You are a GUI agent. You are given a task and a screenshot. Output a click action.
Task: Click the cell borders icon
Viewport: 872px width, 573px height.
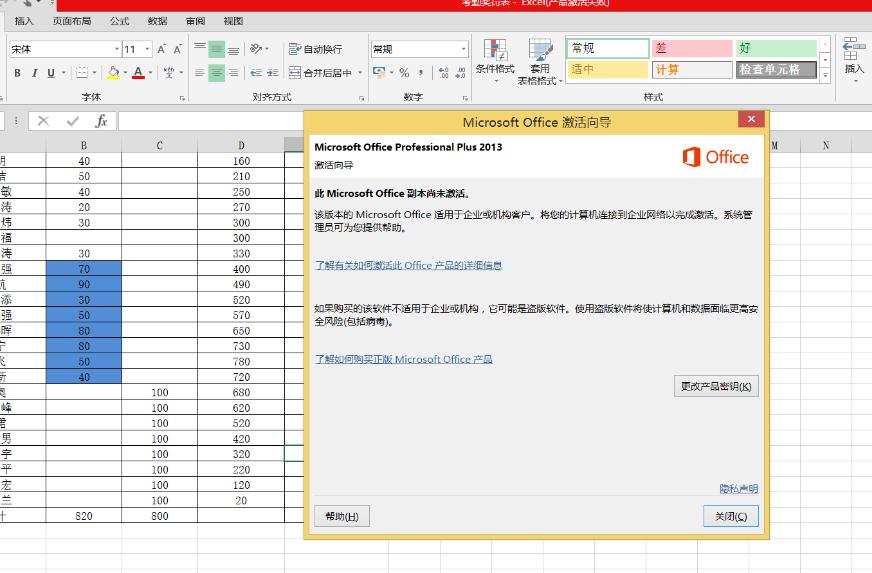click(x=81, y=73)
